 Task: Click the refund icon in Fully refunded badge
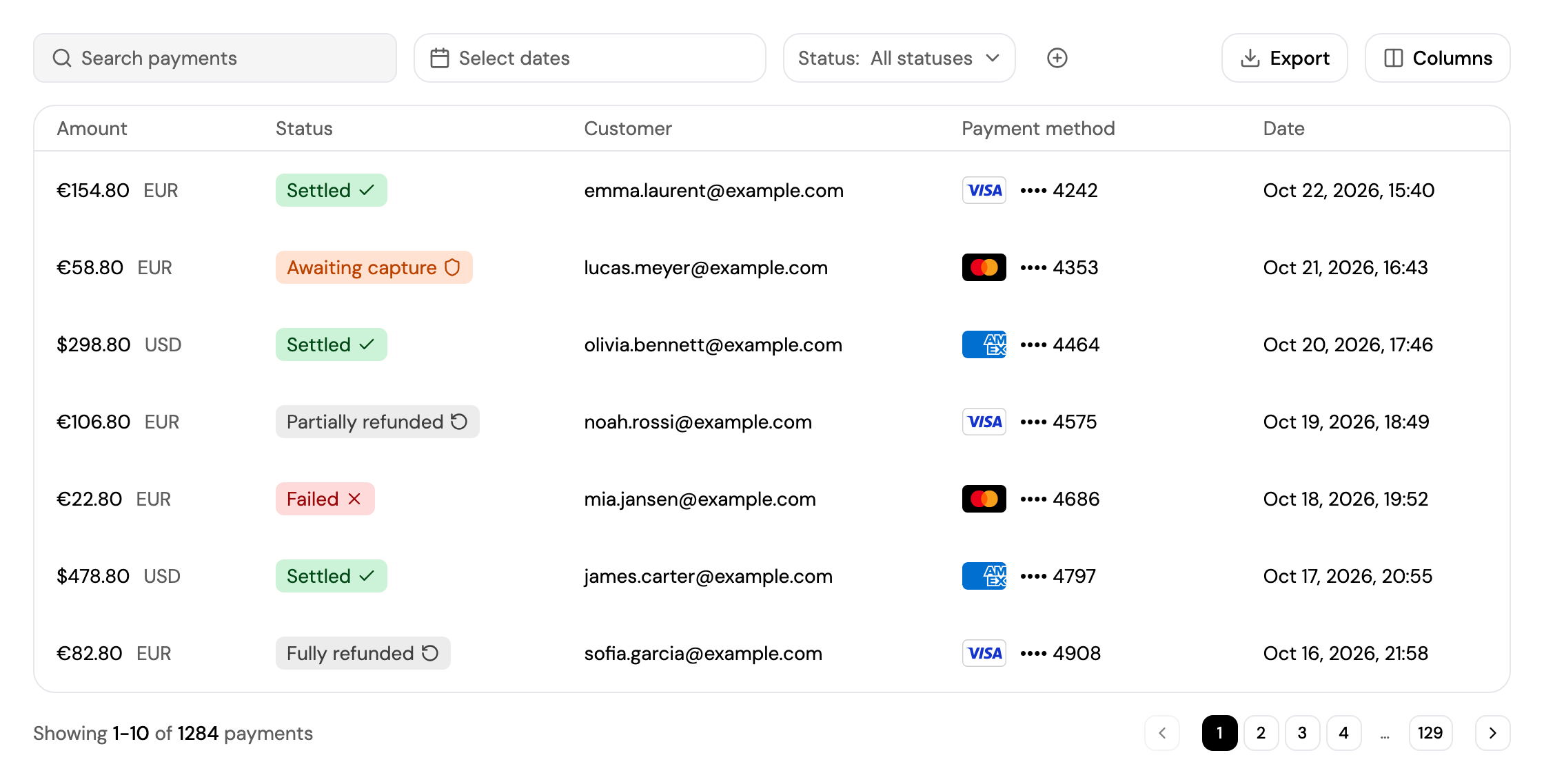pyautogui.click(x=430, y=653)
